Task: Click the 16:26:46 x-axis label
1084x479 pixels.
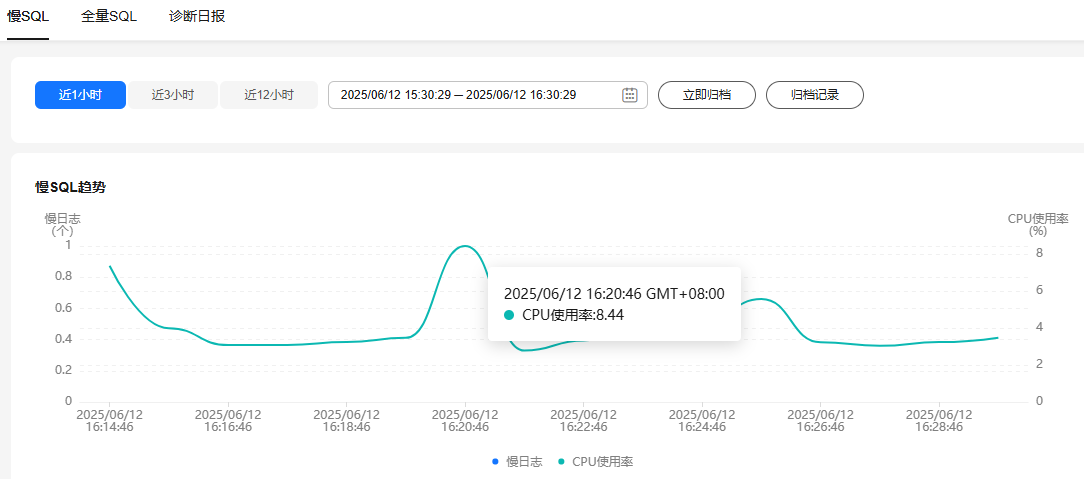Action: (821, 421)
